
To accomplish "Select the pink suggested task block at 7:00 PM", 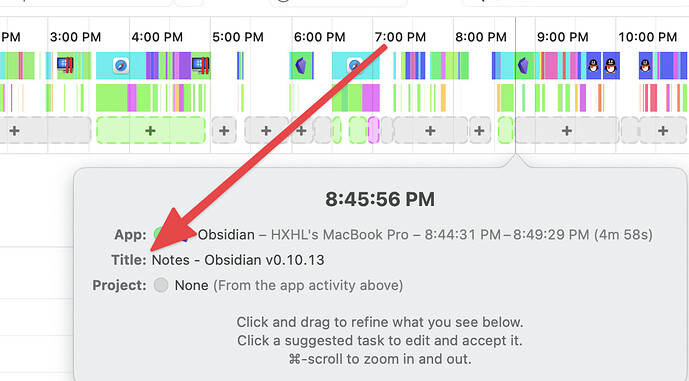I will pos(374,130).
